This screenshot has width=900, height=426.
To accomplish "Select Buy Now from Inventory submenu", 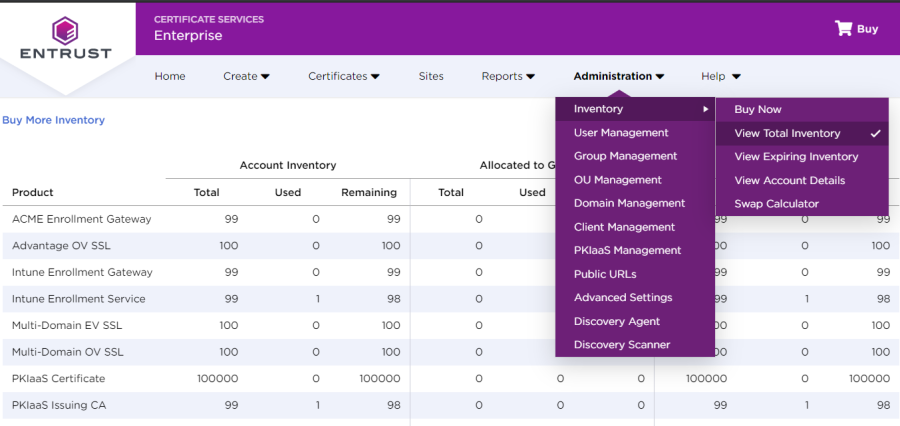I will pos(758,109).
